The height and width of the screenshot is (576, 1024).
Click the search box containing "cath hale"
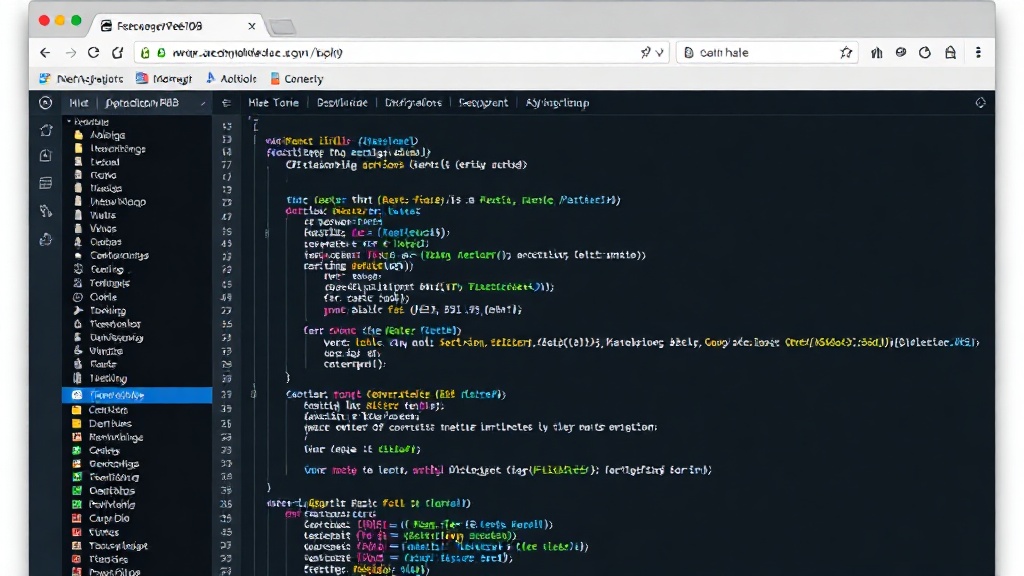point(767,53)
